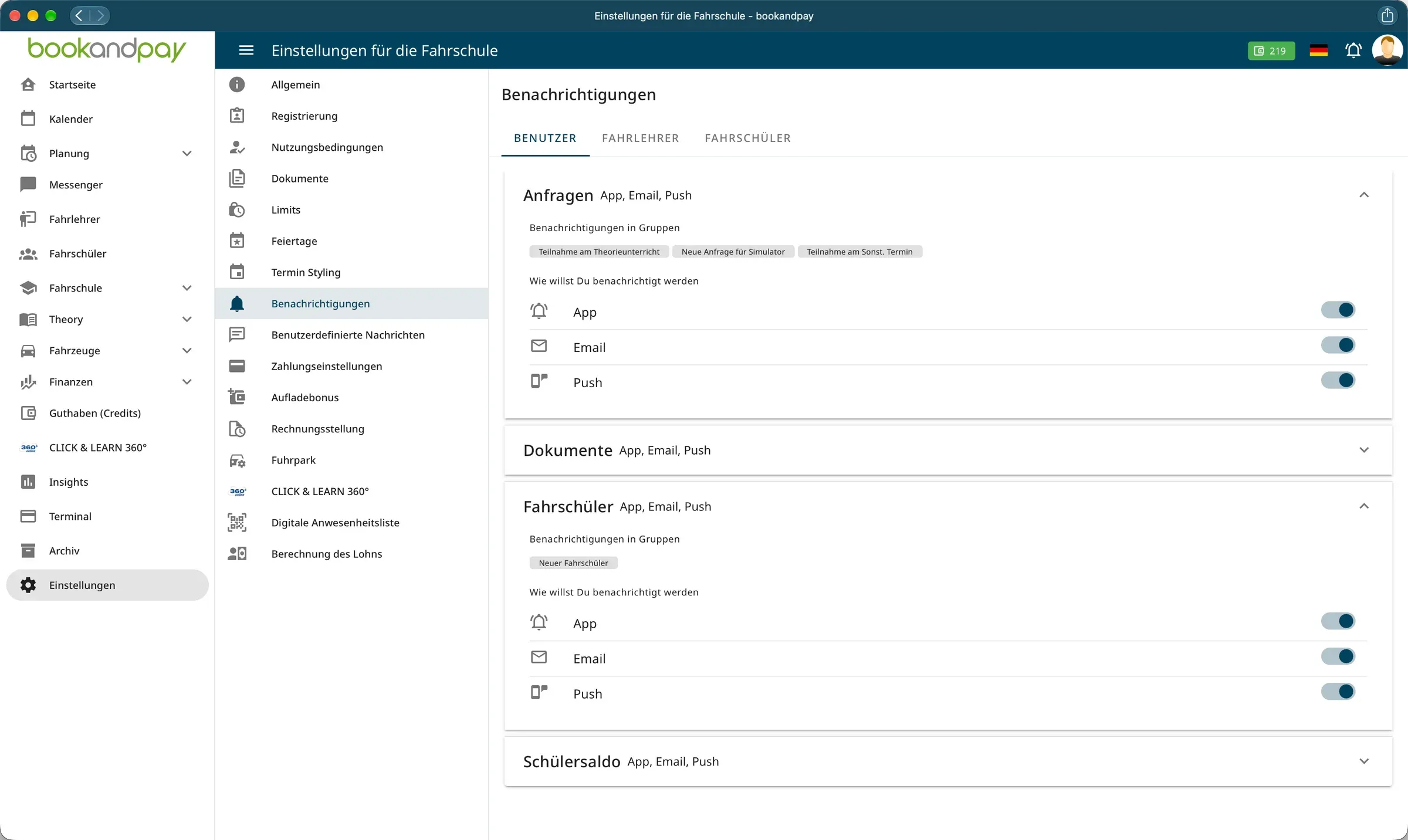Open Rechnungsstellung settings

(352, 429)
